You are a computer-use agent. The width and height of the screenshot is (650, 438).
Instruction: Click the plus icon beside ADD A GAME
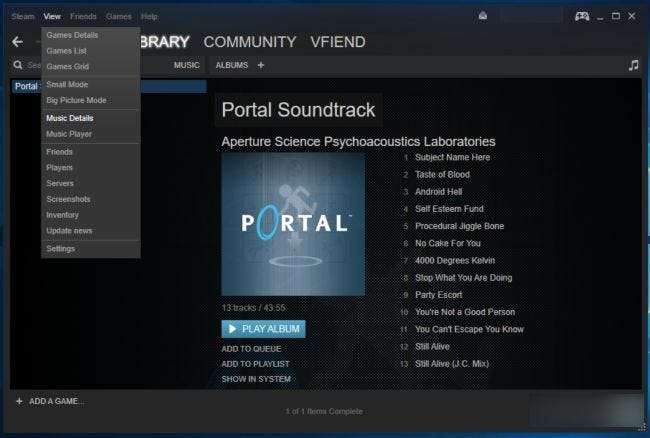point(19,401)
